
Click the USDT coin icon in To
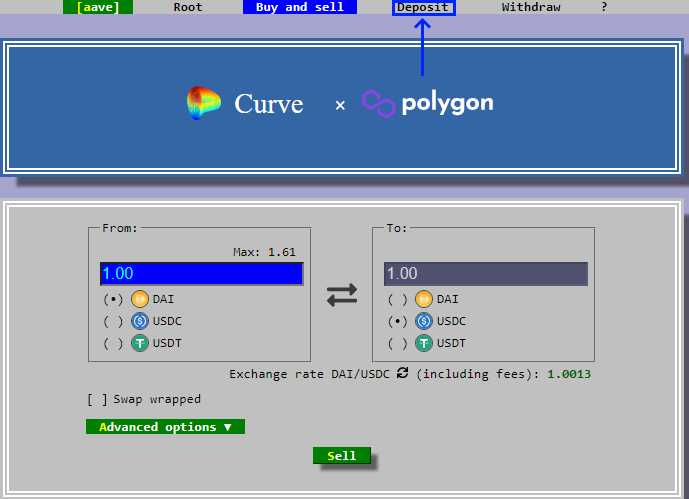tap(424, 343)
